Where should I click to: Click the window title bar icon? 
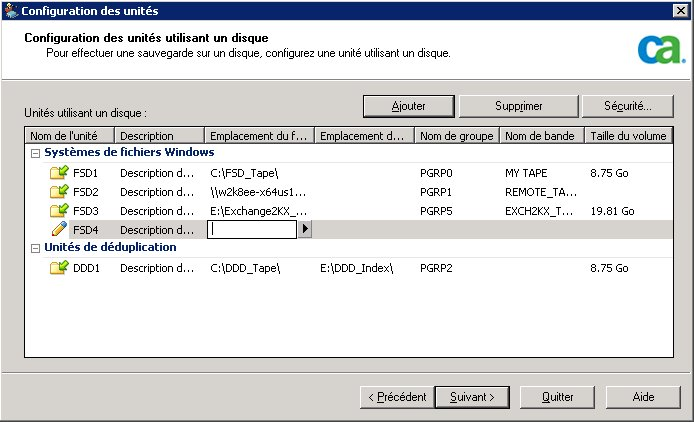click(11, 10)
